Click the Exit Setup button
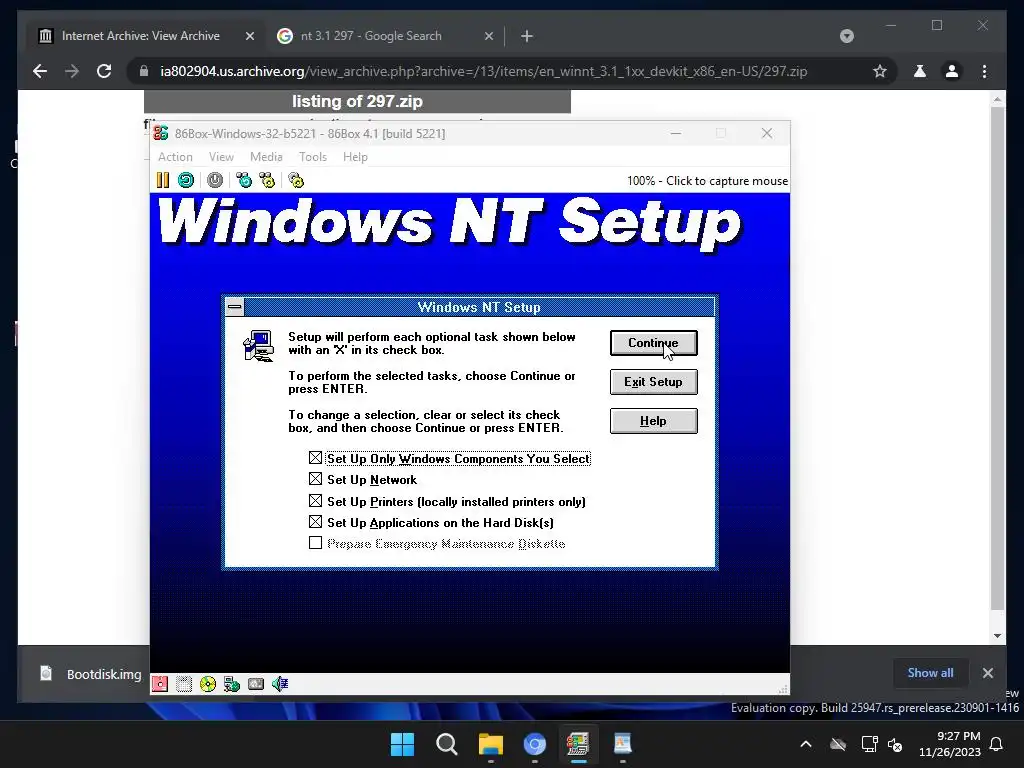This screenshot has width=1024, height=768. pyautogui.click(x=653, y=382)
